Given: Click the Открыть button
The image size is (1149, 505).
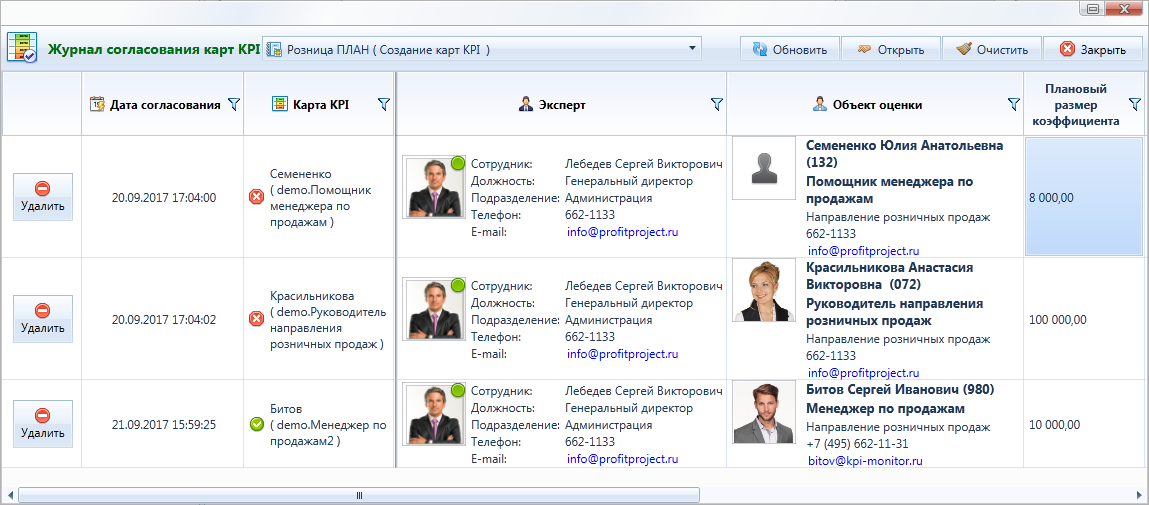Looking at the screenshot, I should 890,50.
